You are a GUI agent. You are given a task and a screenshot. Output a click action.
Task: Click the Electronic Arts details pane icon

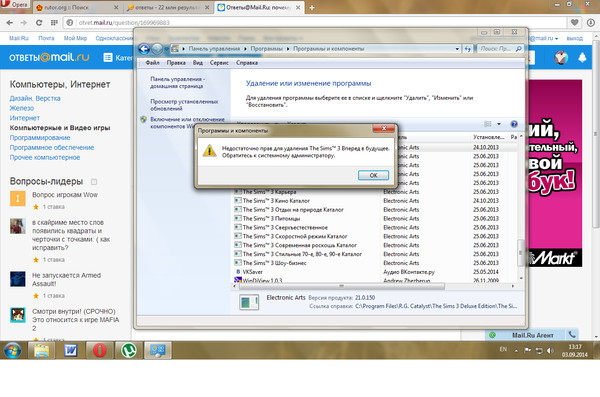249,302
